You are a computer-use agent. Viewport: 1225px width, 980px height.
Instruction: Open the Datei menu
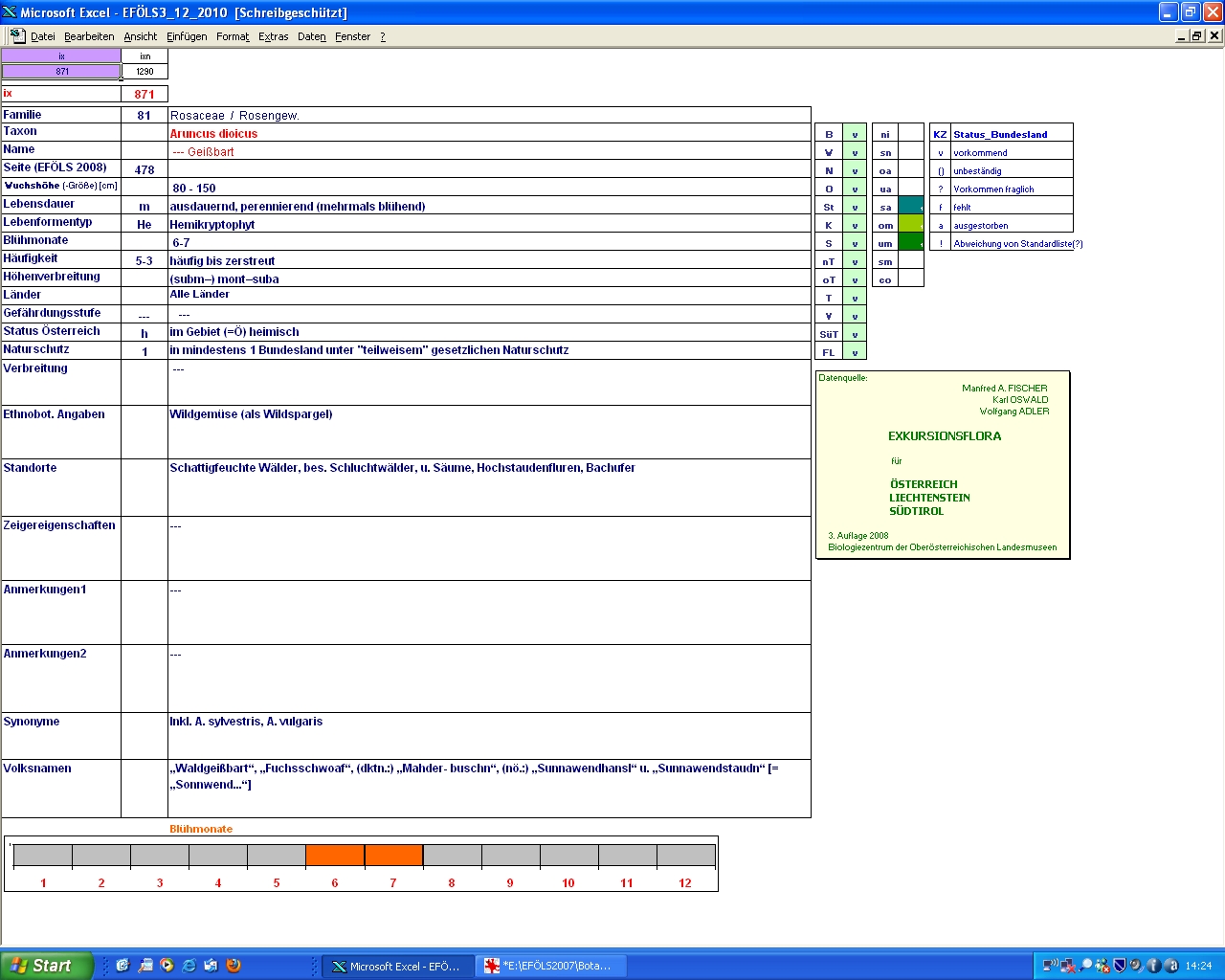click(43, 36)
